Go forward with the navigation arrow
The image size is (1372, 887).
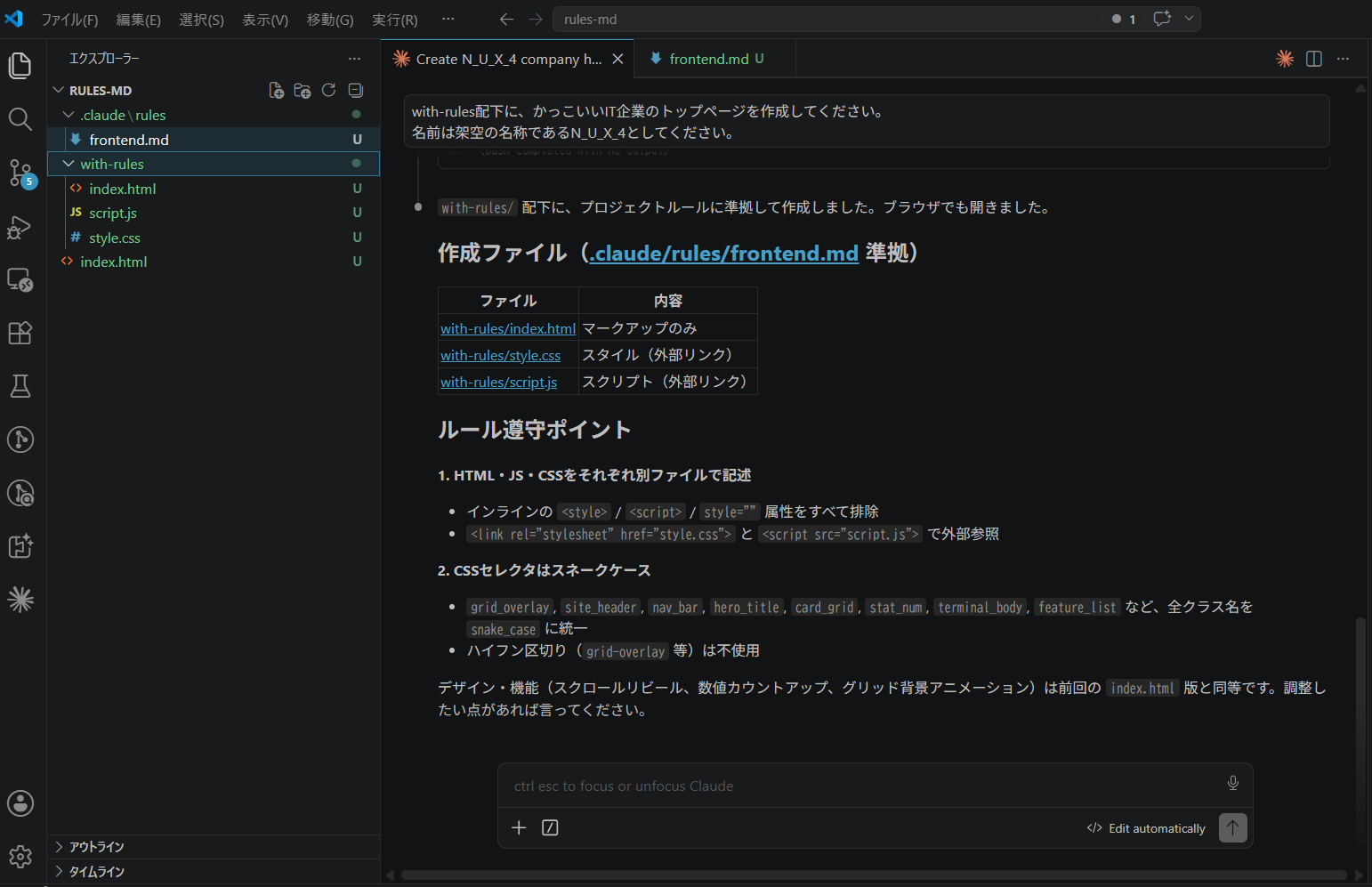point(536,19)
